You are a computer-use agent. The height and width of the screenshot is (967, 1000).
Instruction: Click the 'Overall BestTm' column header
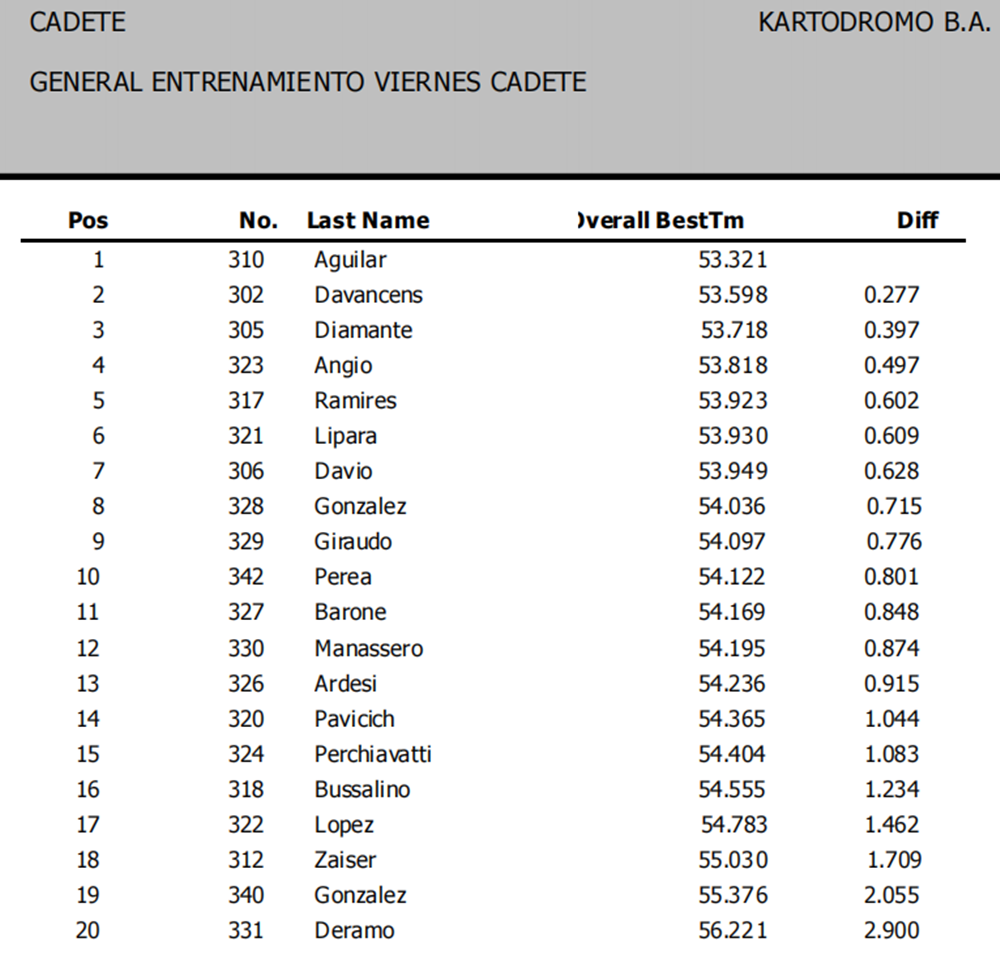coord(661,221)
